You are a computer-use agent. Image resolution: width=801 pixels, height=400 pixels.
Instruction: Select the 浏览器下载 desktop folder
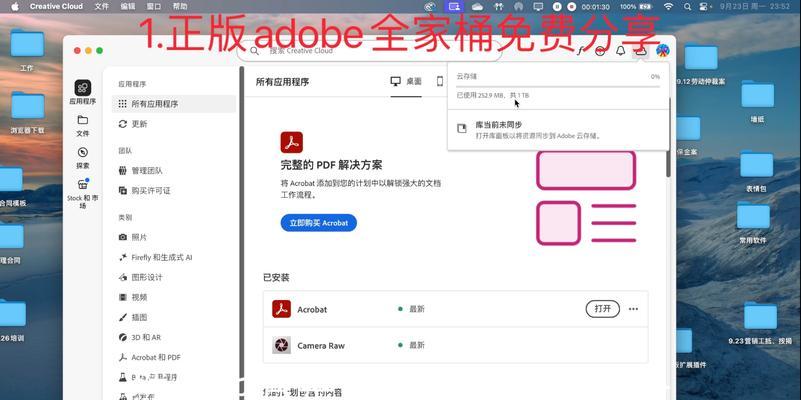[x=28, y=112]
